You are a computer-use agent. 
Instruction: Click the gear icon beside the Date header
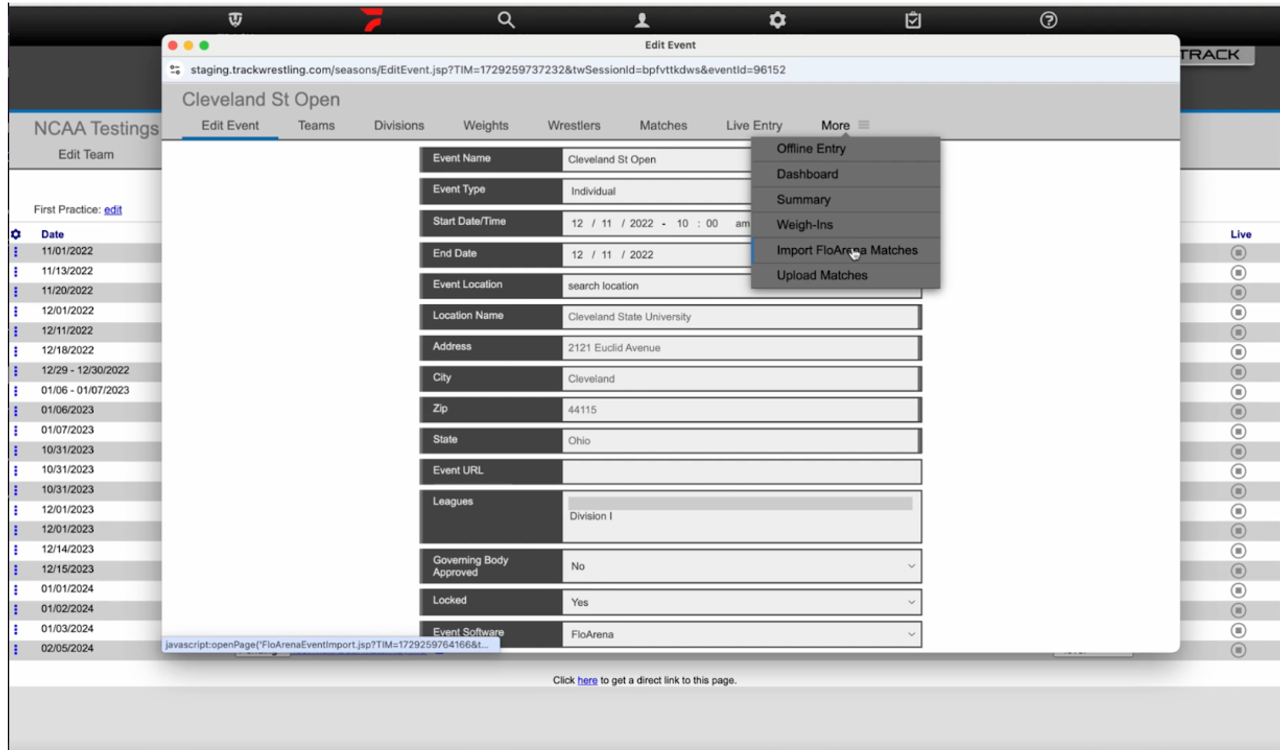pos(13,233)
